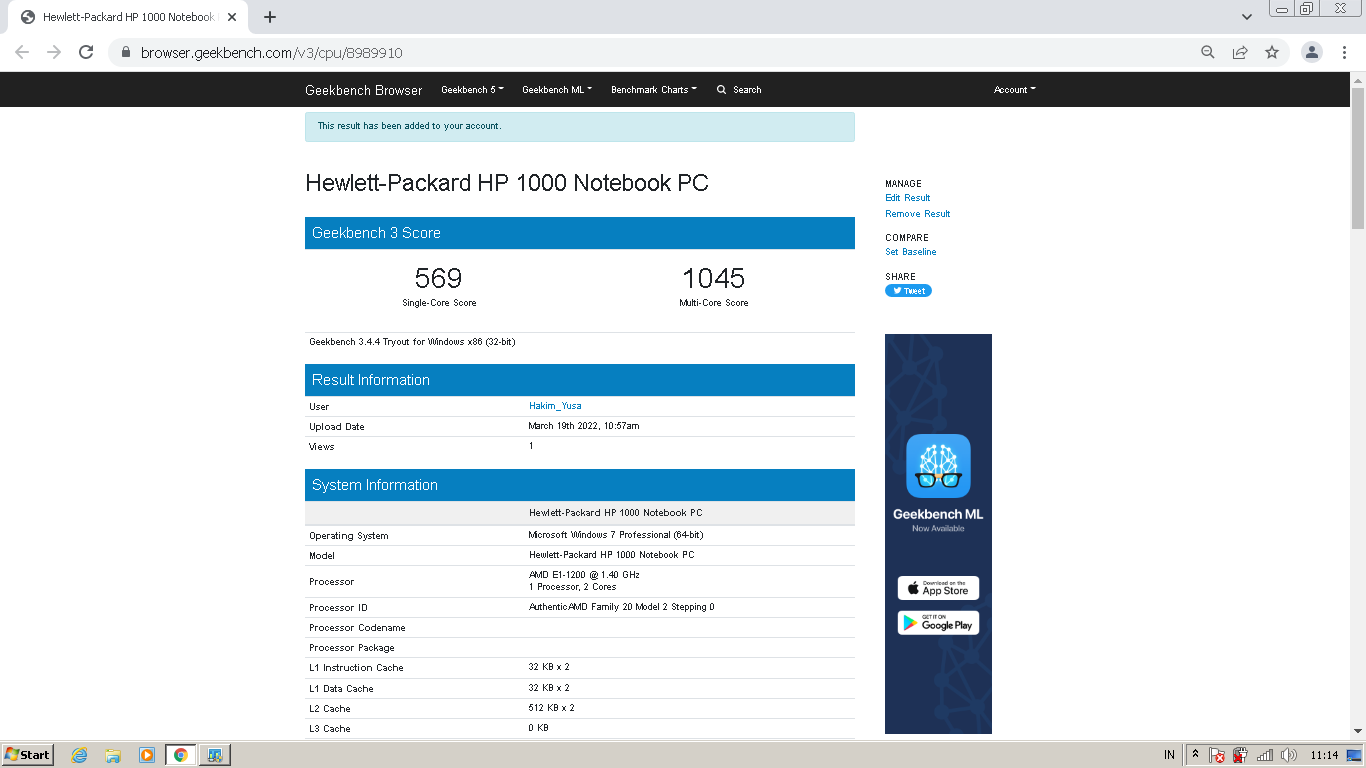Open Windows Explorer folder in taskbar
Screen dimensions: 1366x768
(113, 755)
